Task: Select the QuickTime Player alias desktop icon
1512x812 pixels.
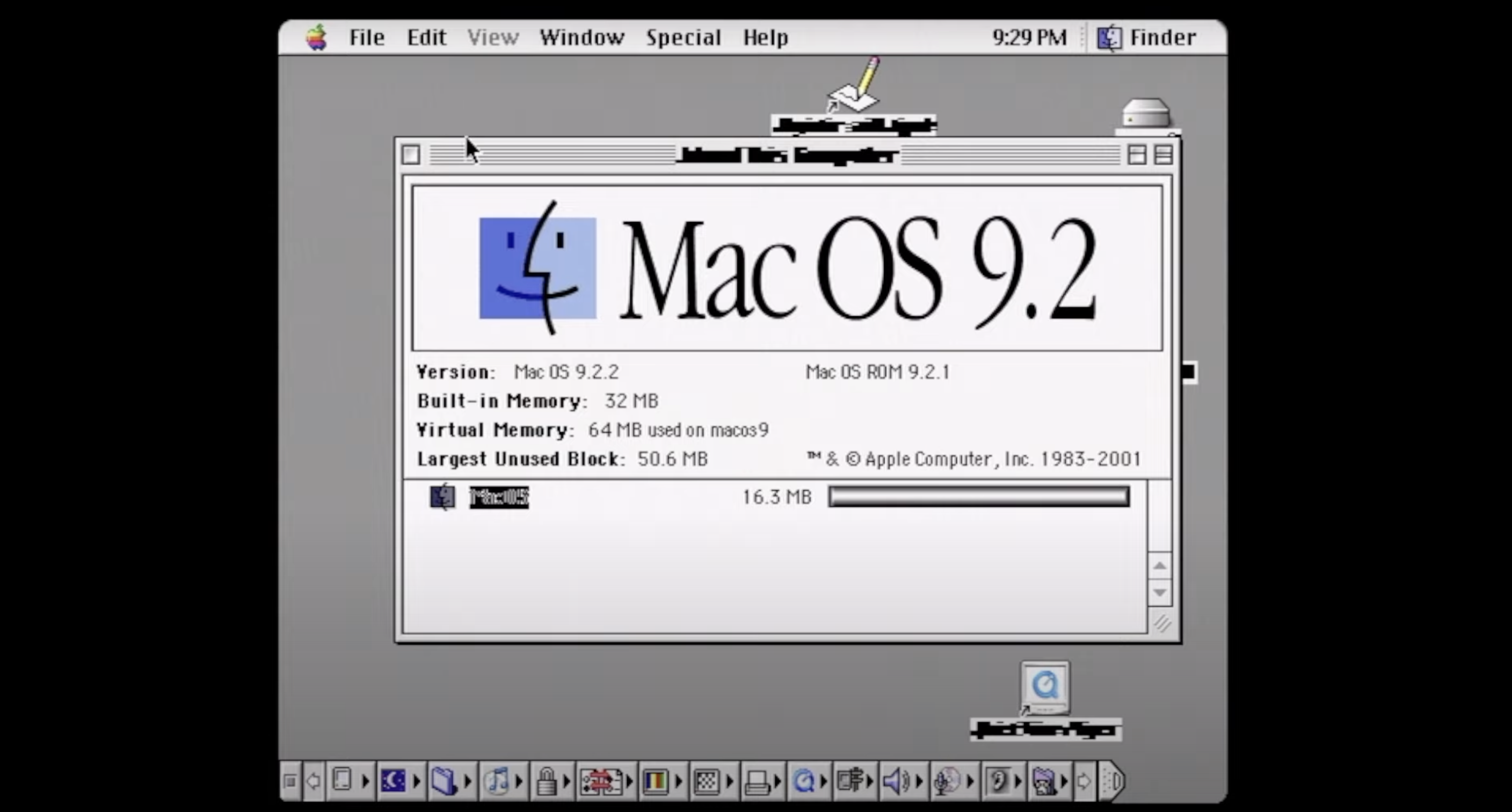Action: click(x=1045, y=687)
